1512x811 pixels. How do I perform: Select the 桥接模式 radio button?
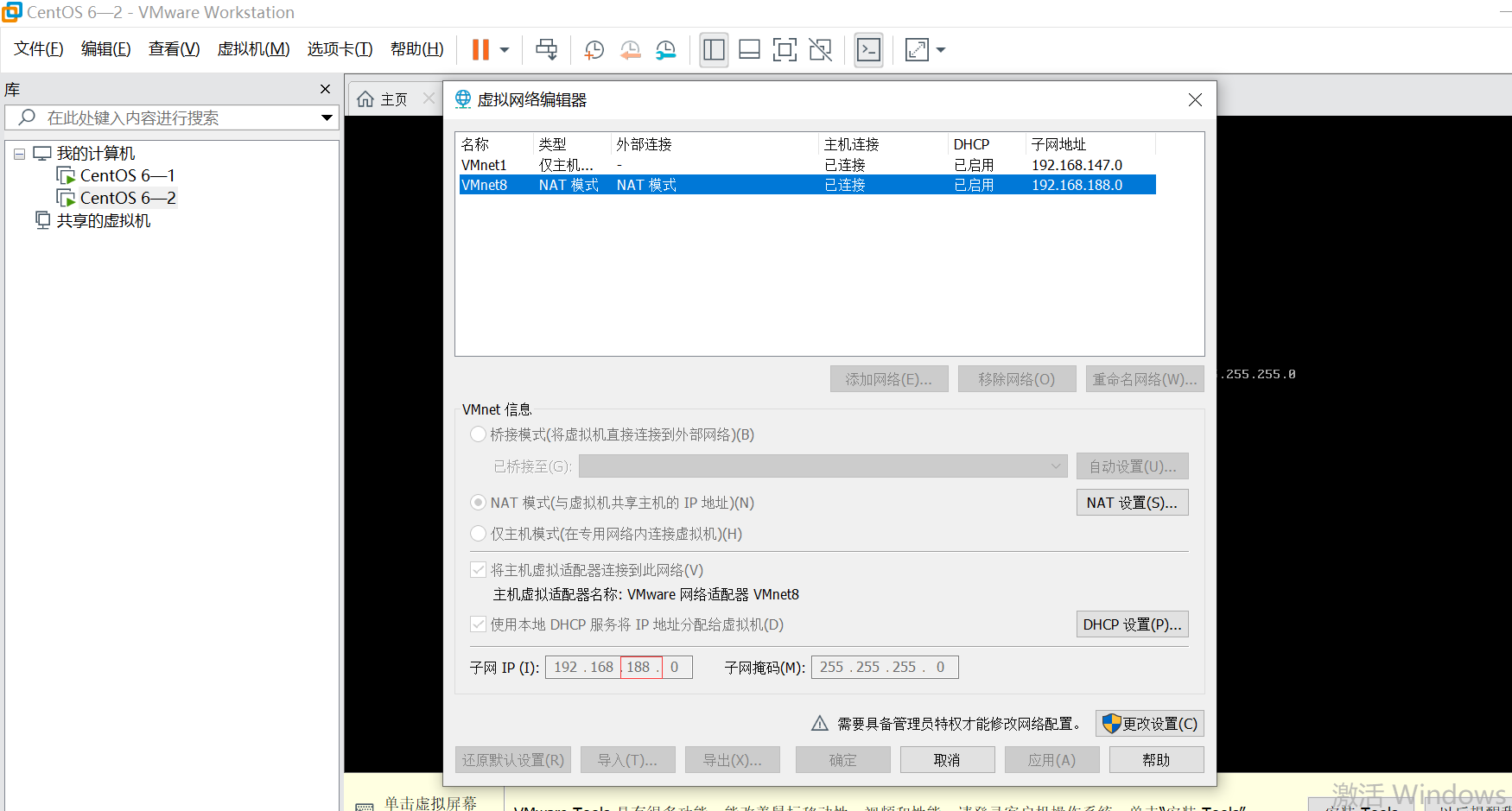coord(478,434)
